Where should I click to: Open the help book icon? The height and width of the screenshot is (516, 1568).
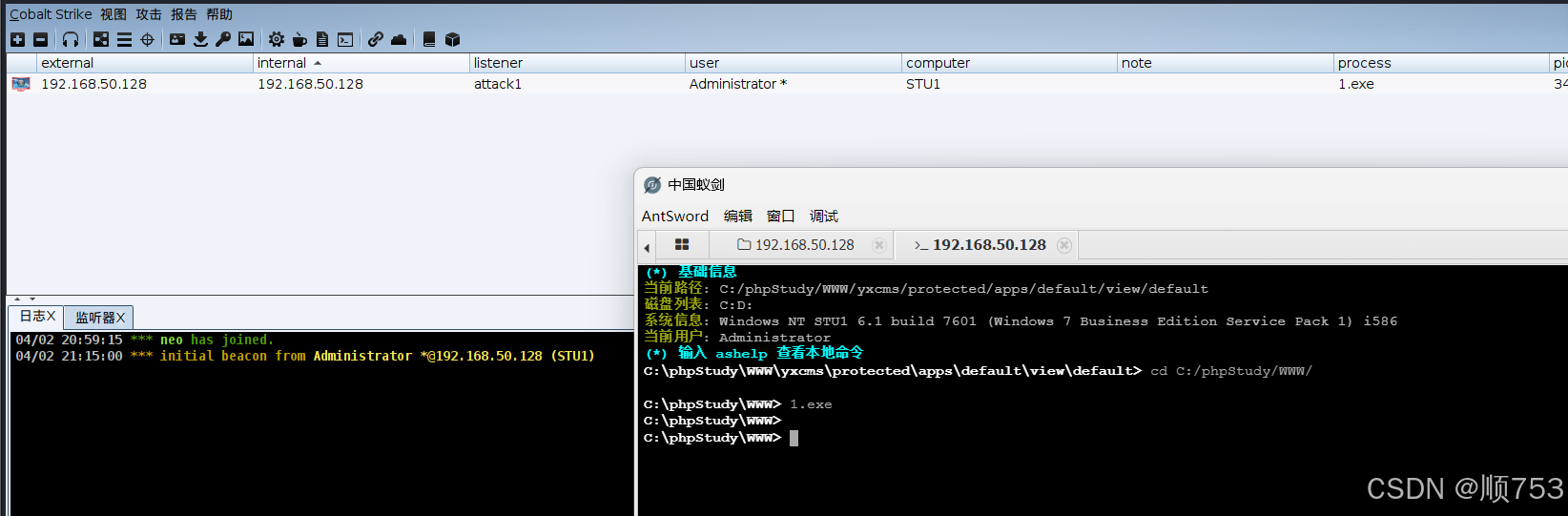pos(429,39)
